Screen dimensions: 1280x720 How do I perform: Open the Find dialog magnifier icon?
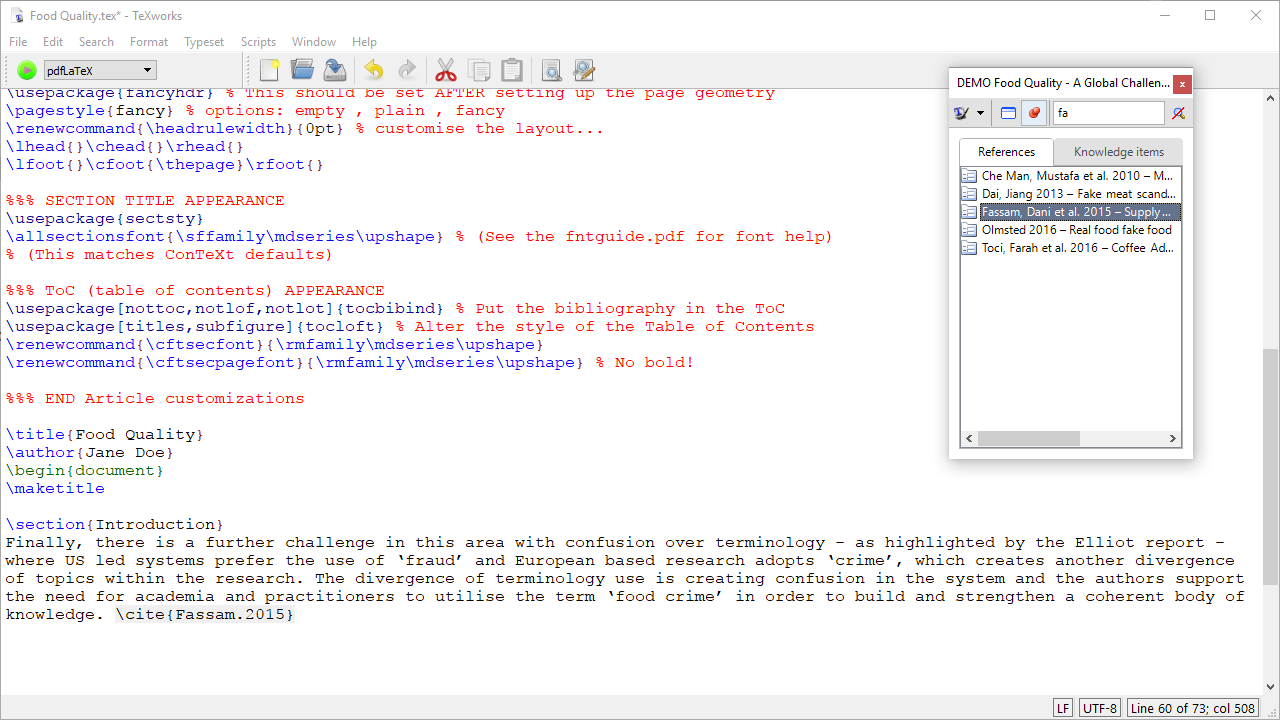[551, 70]
